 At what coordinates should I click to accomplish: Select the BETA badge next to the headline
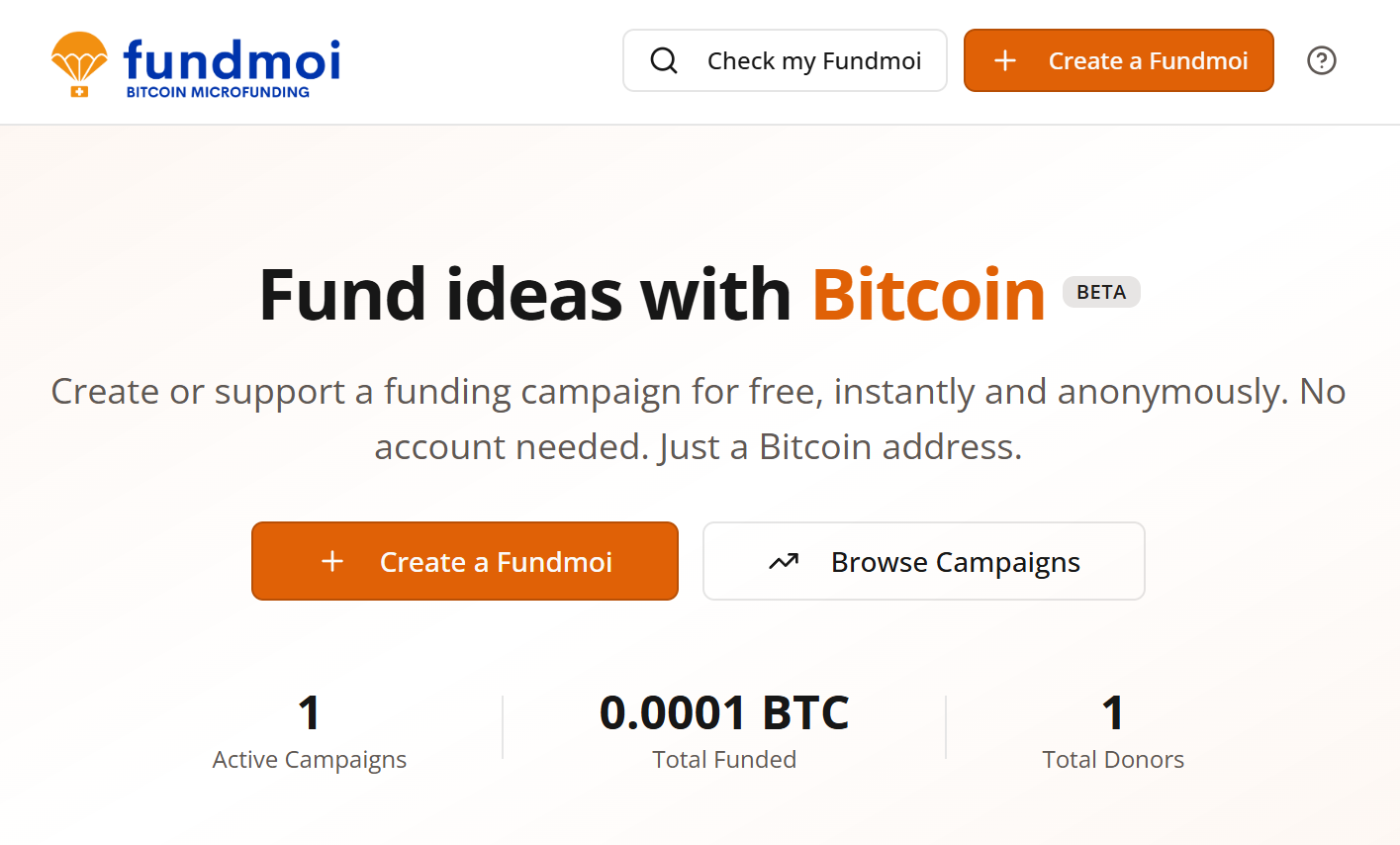pos(1101,291)
